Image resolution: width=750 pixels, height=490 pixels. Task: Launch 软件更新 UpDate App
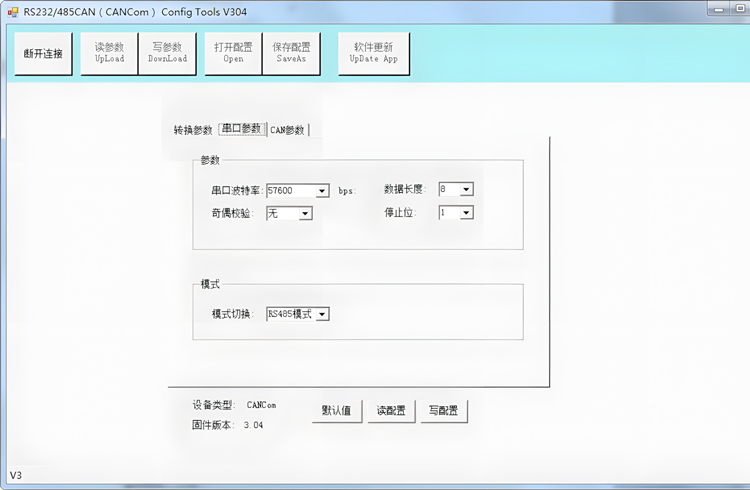tap(373, 53)
